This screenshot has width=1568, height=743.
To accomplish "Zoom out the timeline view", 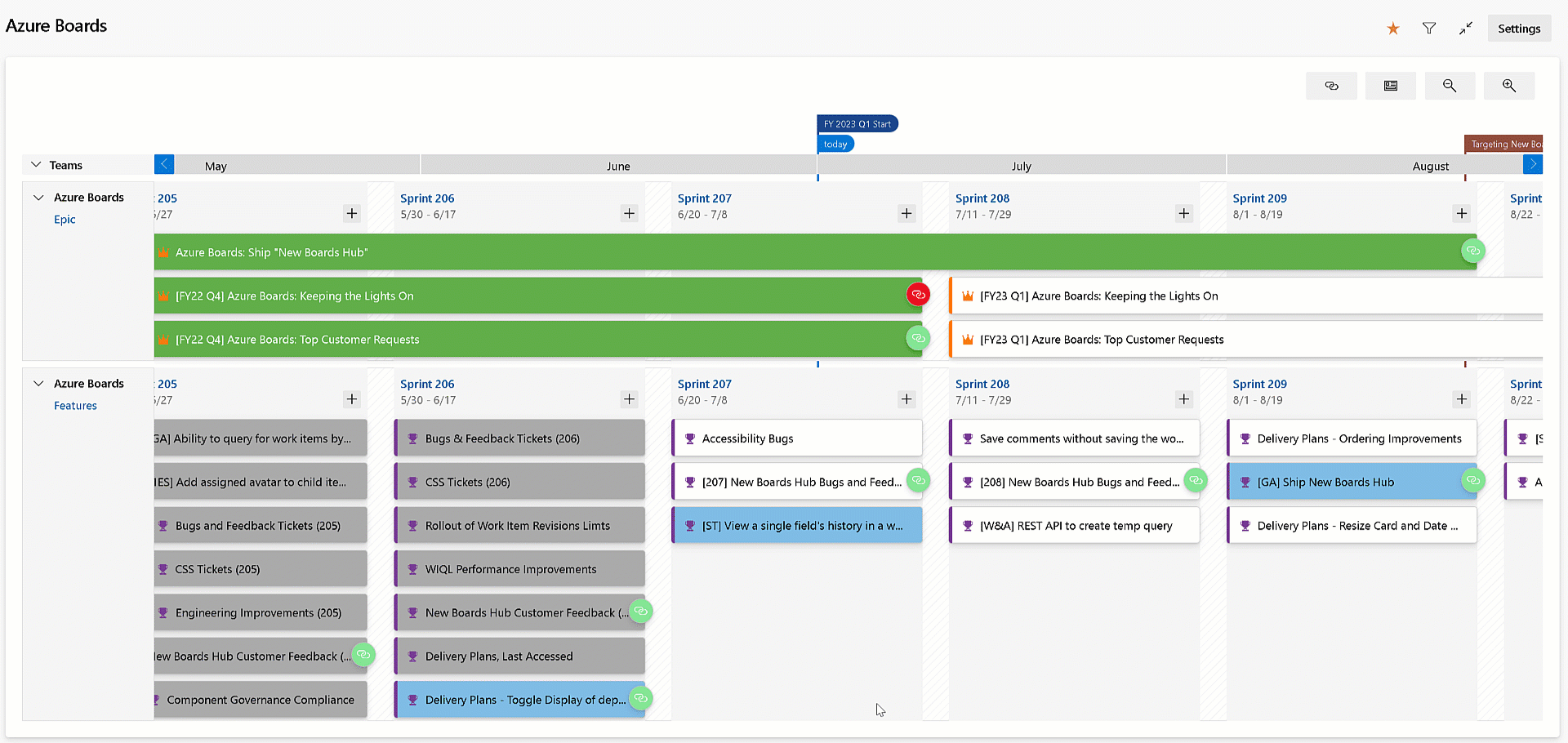I will click(1450, 86).
